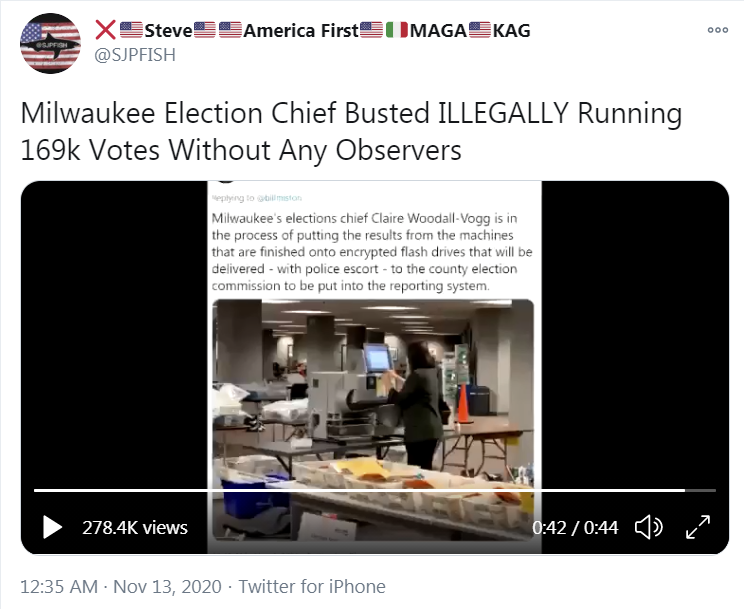The image size is (744, 609).
Task: Mute the video with the speaker icon
Action: pyautogui.click(x=649, y=527)
